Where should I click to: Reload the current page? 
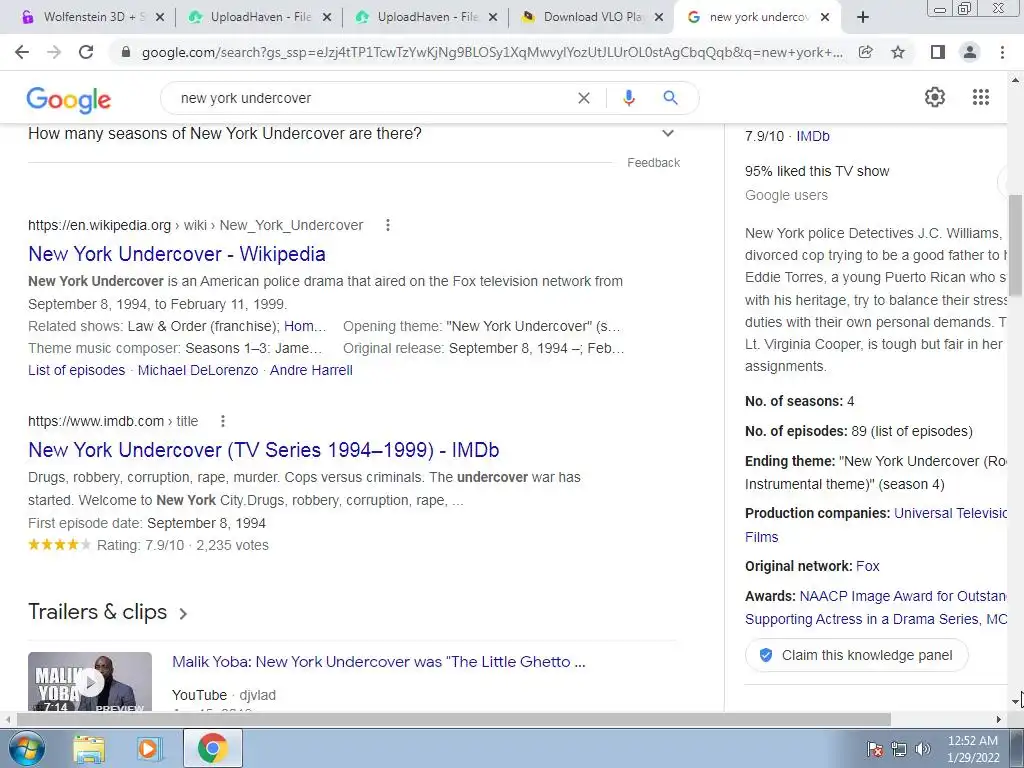click(x=86, y=52)
